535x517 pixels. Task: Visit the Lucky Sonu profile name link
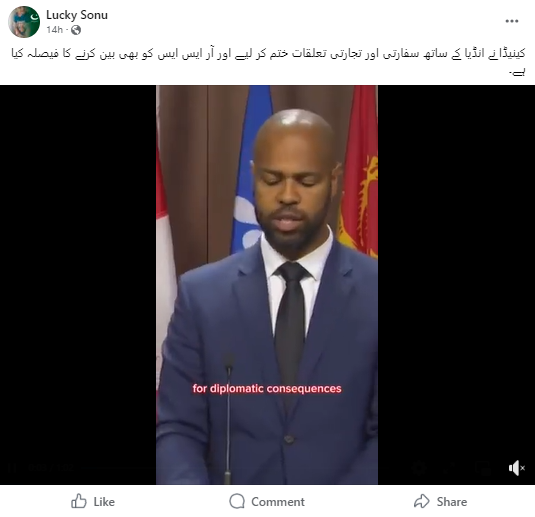tap(77, 15)
